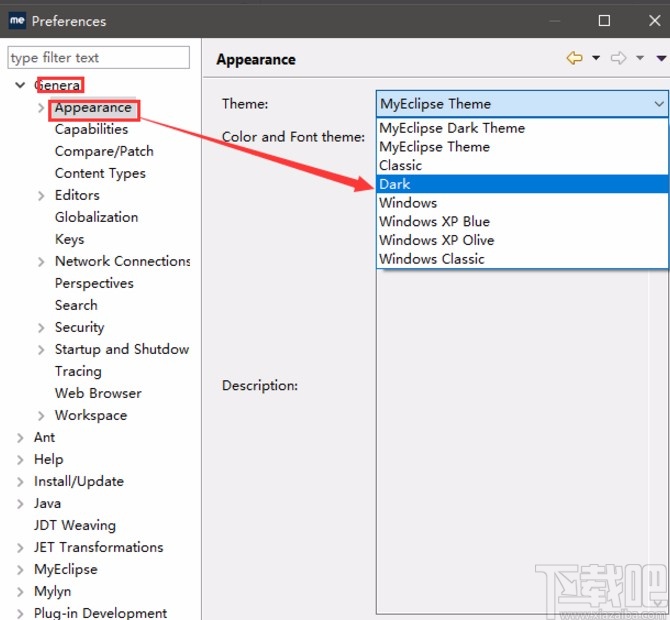Choose MyEclipse Dark Theme from the list
This screenshot has width=670, height=620.
[522, 128]
